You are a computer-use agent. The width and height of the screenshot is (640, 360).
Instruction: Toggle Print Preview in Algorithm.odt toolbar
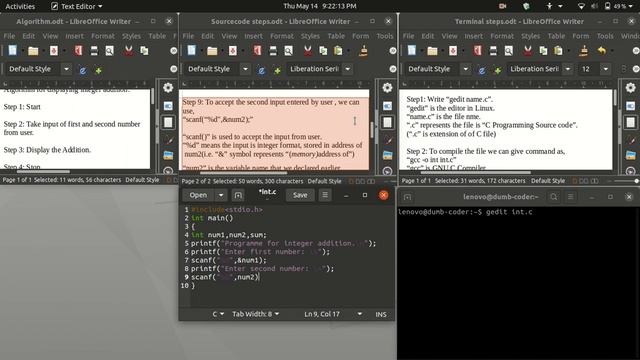[x=109, y=51]
